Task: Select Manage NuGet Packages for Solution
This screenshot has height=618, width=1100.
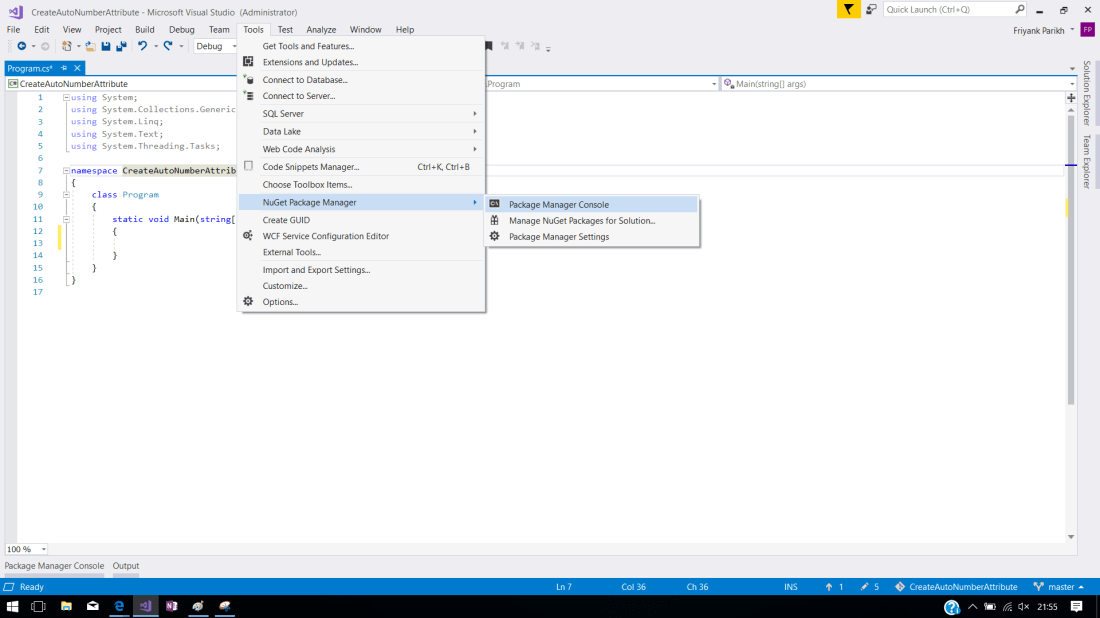Action: pos(581,220)
